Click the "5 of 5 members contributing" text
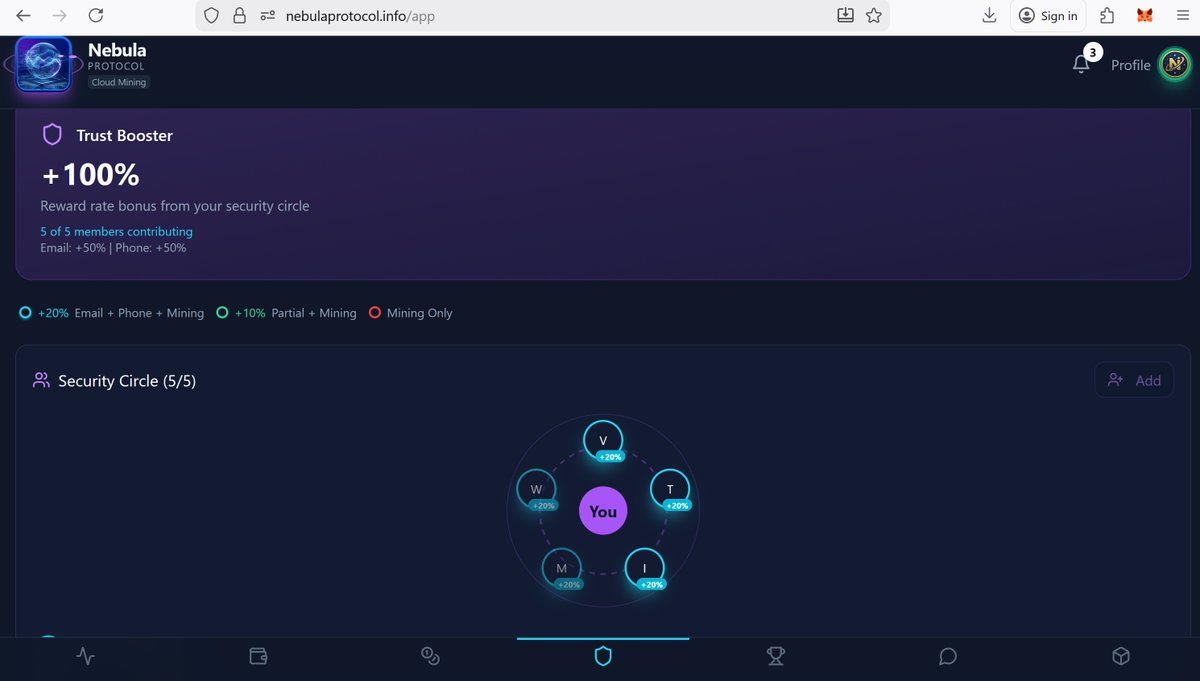The width and height of the screenshot is (1200, 681). (x=116, y=232)
